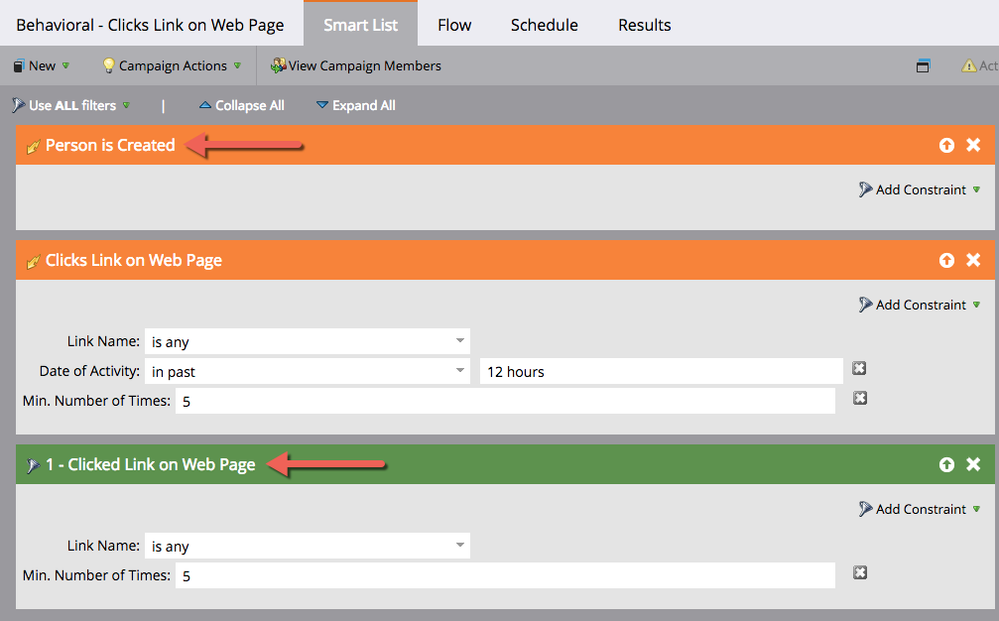Open Use ALL filters options
The width and height of the screenshot is (999, 621).
(71, 106)
